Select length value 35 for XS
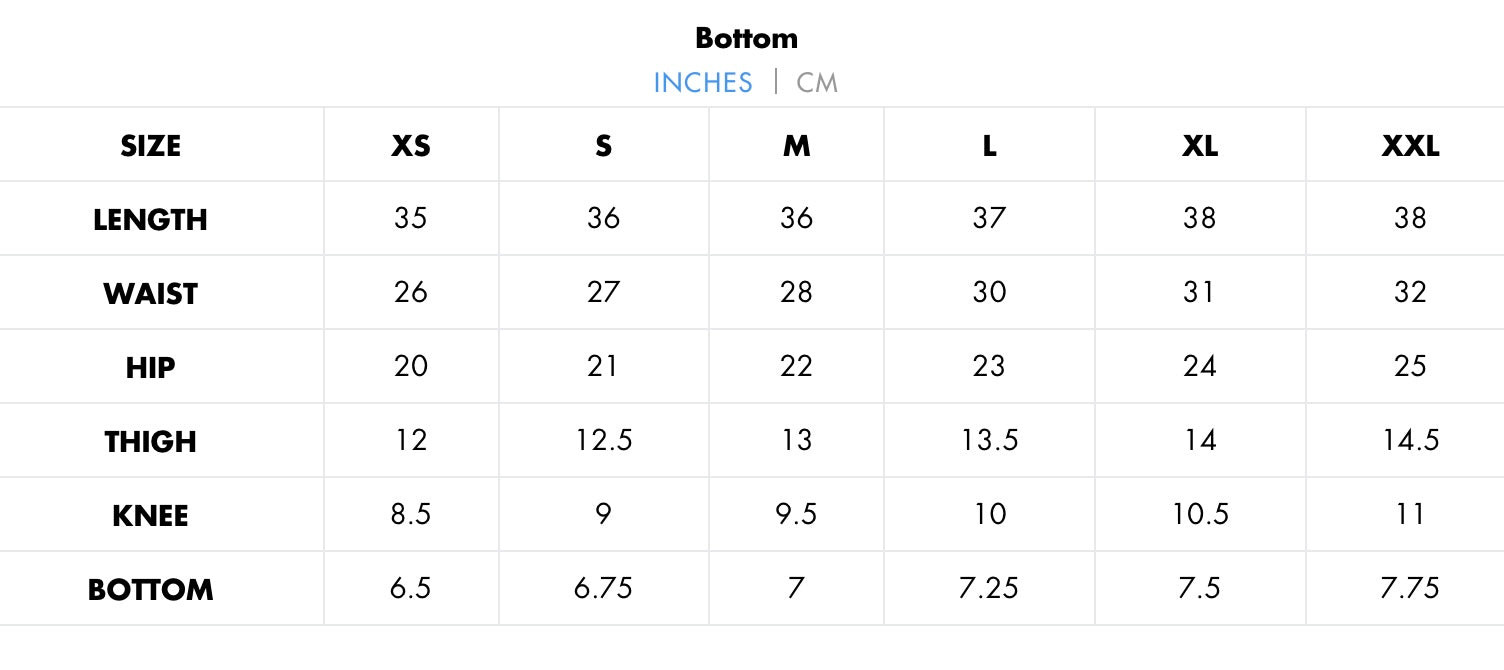The image size is (1504, 670). click(x=410, y=218)
